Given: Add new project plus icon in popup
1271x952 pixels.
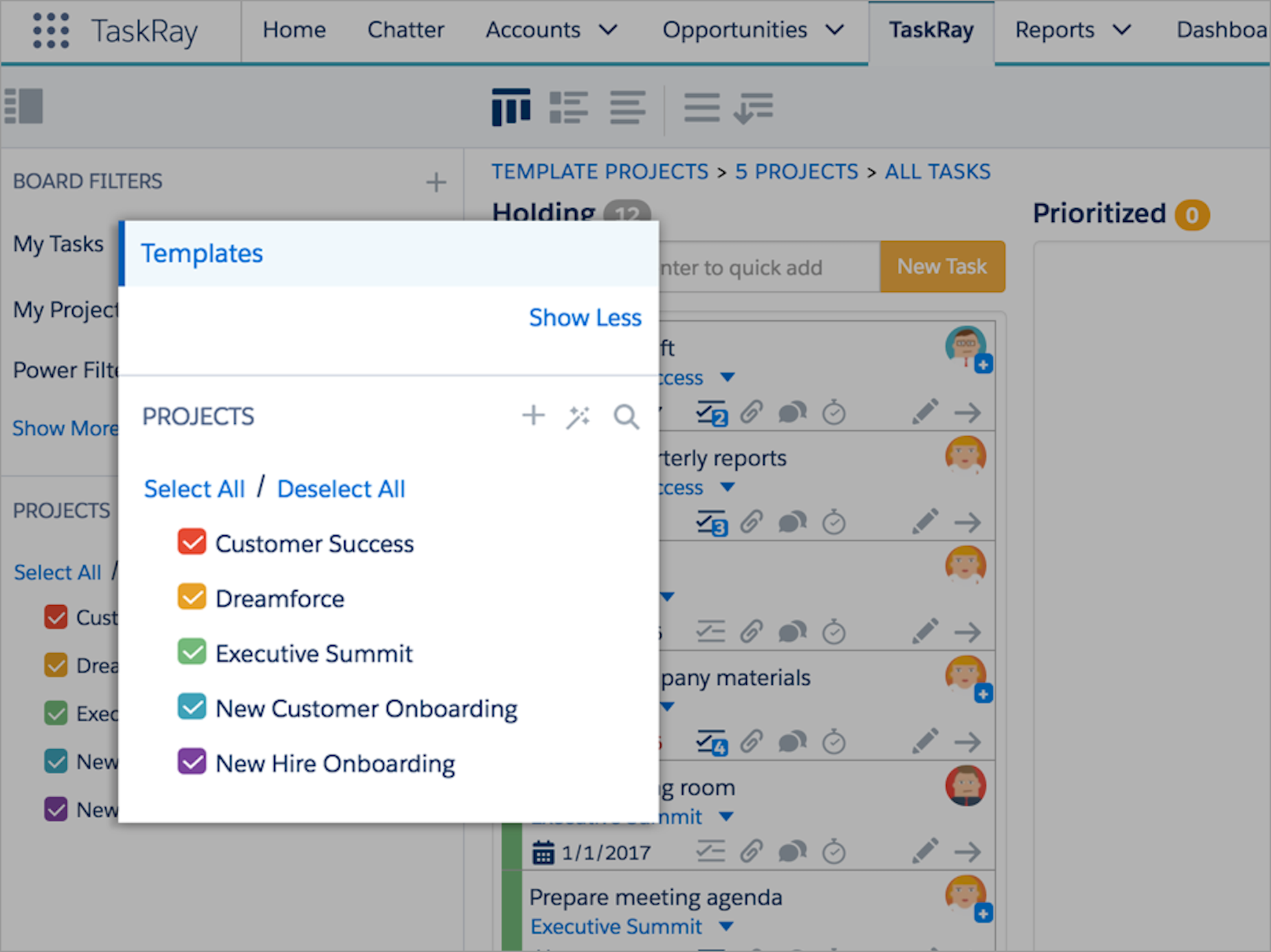Looking at the screenshot, I should point(533,416).
